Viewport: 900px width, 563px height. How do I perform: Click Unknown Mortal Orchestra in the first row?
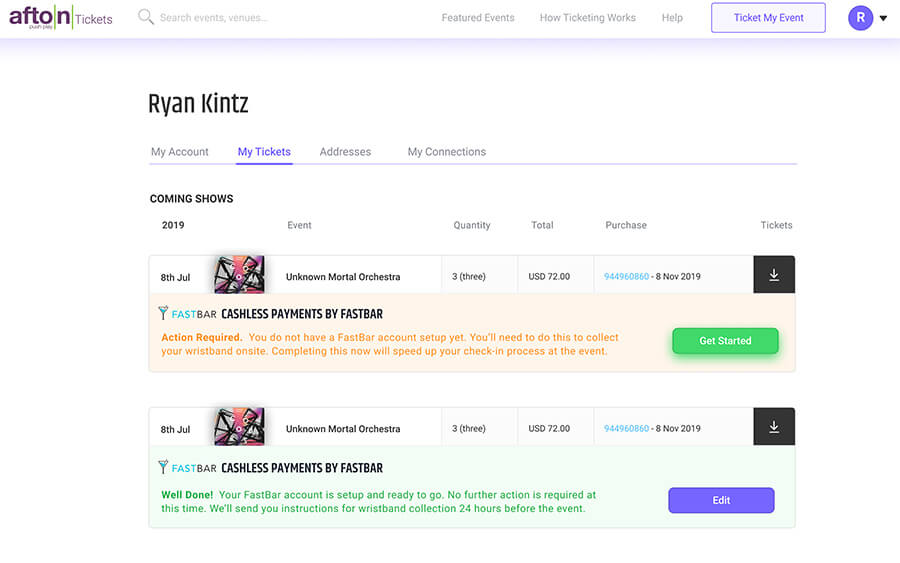click(x=343, y=277)
